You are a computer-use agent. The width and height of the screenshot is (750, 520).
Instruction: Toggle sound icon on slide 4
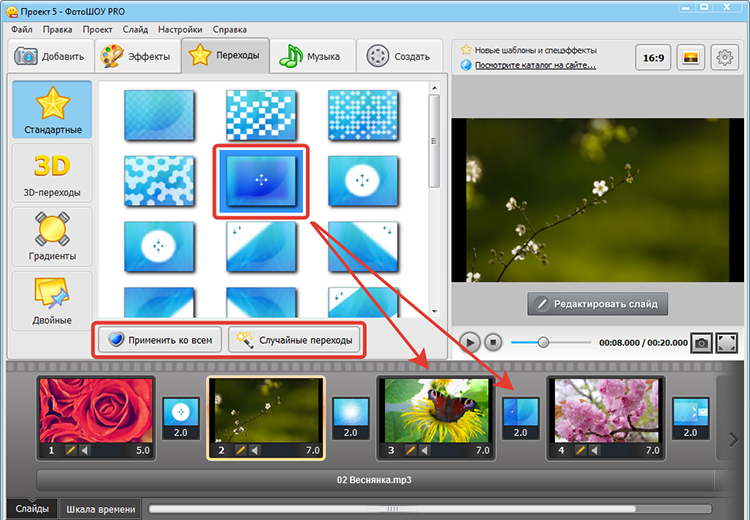(x=595, y=450)
